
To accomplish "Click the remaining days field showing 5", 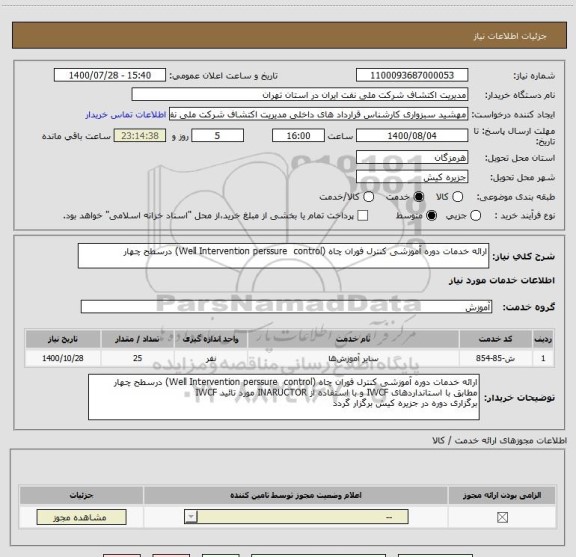I will point(217,136).
